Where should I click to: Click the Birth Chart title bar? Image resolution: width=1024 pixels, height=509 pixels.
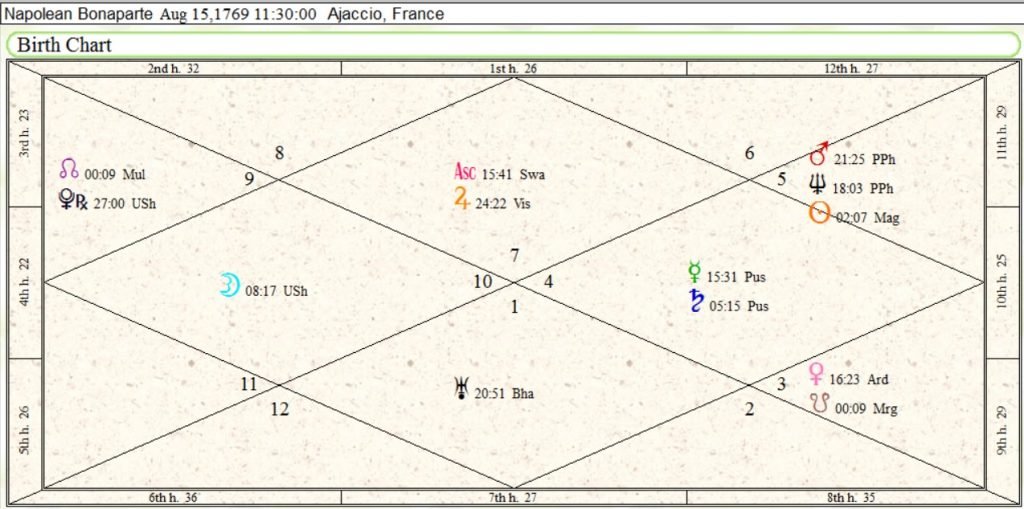pyautogui.click(x=512, y=45)
